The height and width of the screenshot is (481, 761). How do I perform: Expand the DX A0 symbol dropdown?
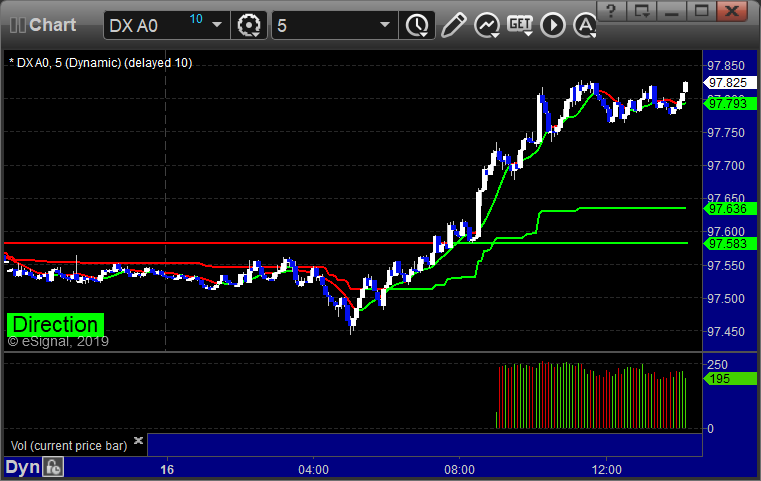[217, 25]
